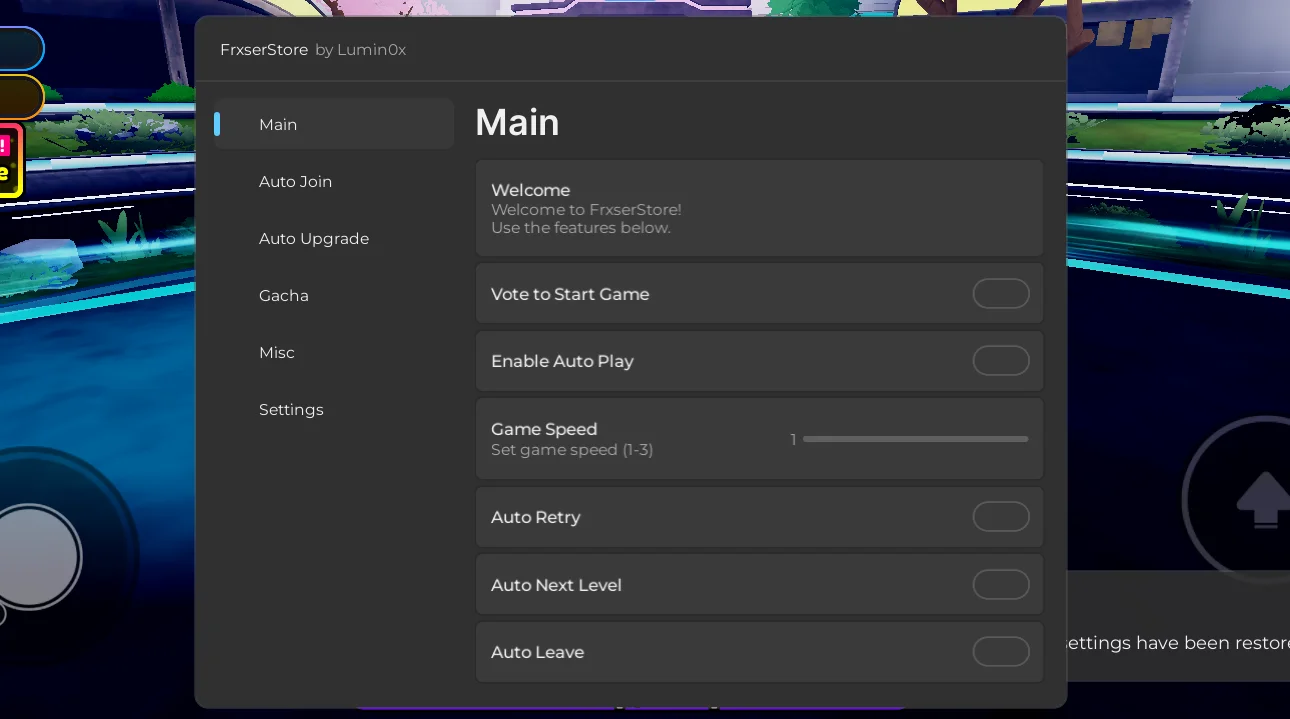Go to the Misc tab

(x=334, y=352)
